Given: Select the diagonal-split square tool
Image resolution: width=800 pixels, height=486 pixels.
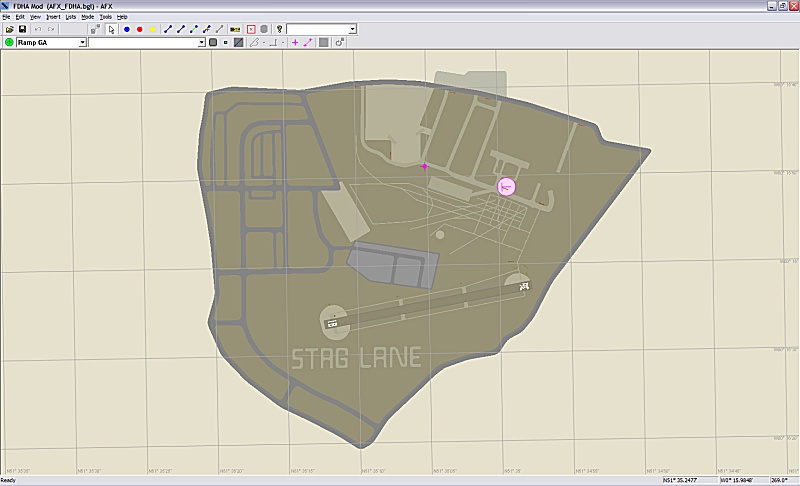Looking at the screenshot, I should [238, 42].
